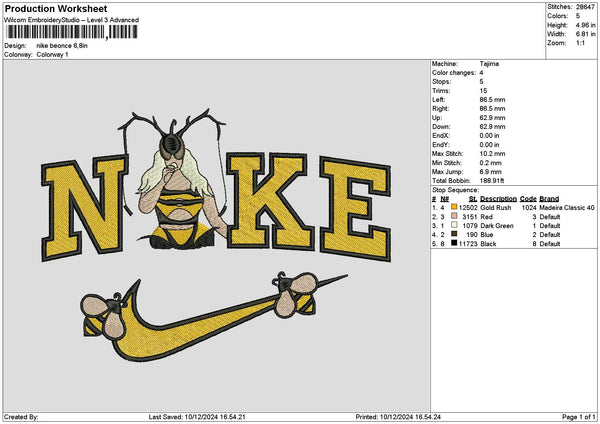Click the 'Last Saved: 10/12/2024' footer text
The image size is (600, 424).
point(197,417)
